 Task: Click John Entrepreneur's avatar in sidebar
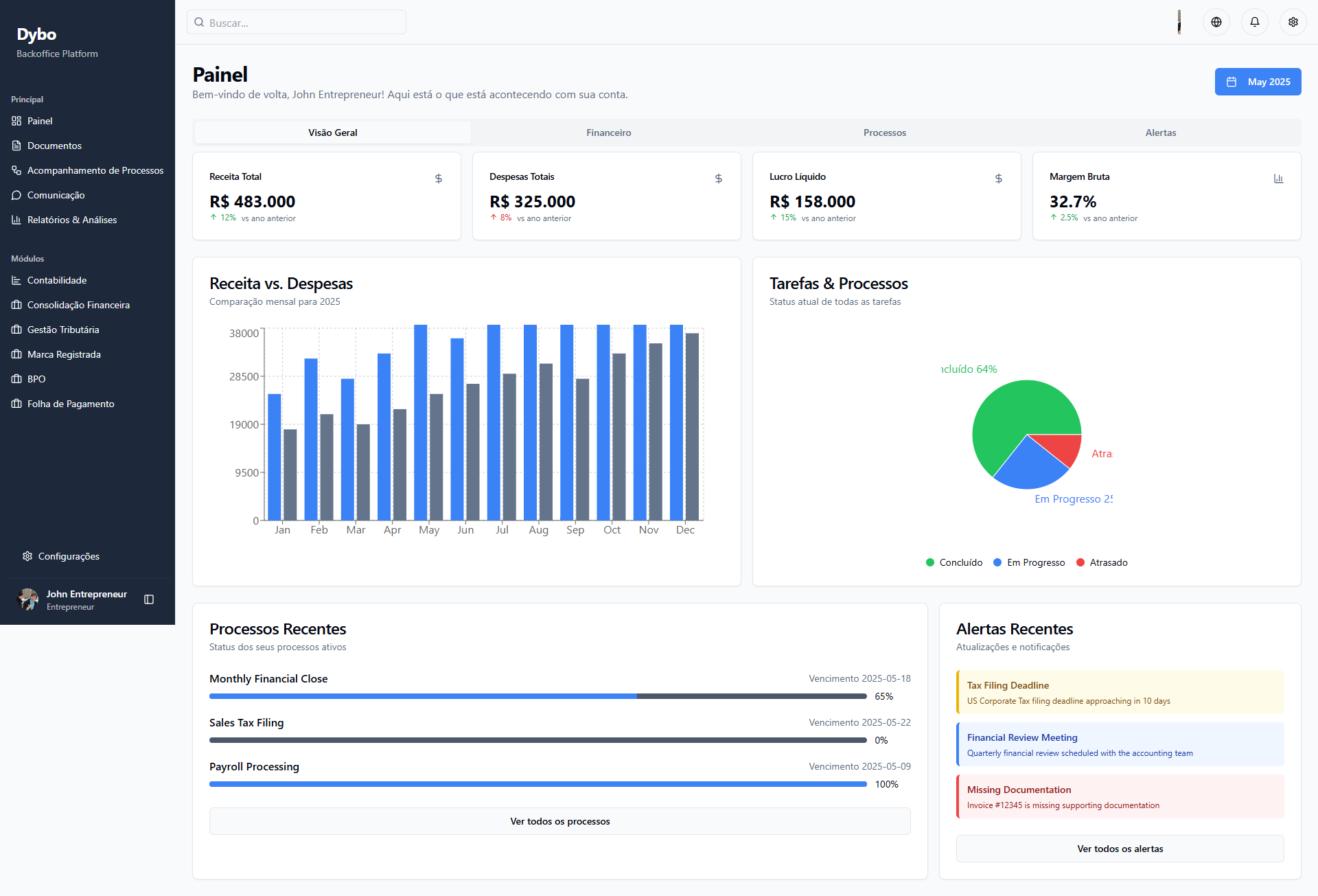coord(27,599)
